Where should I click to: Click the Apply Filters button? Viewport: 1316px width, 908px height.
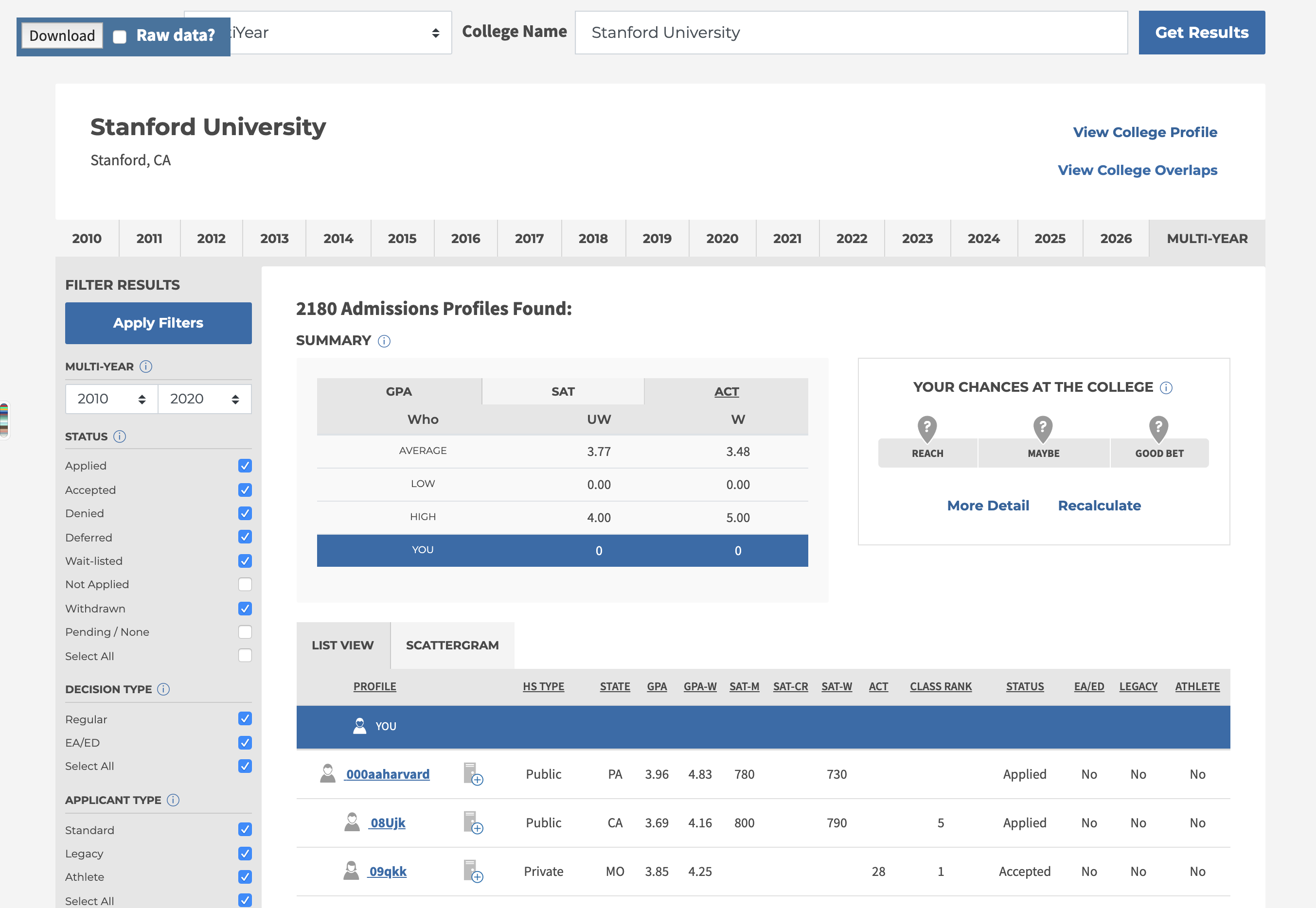point(158,323)
